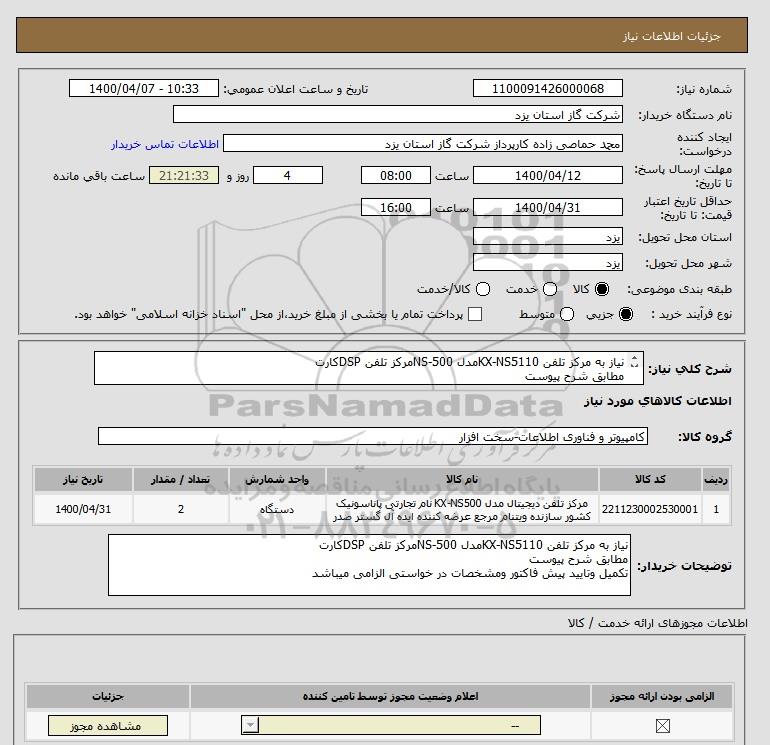Open buyer contact information link

click(165, 144)
